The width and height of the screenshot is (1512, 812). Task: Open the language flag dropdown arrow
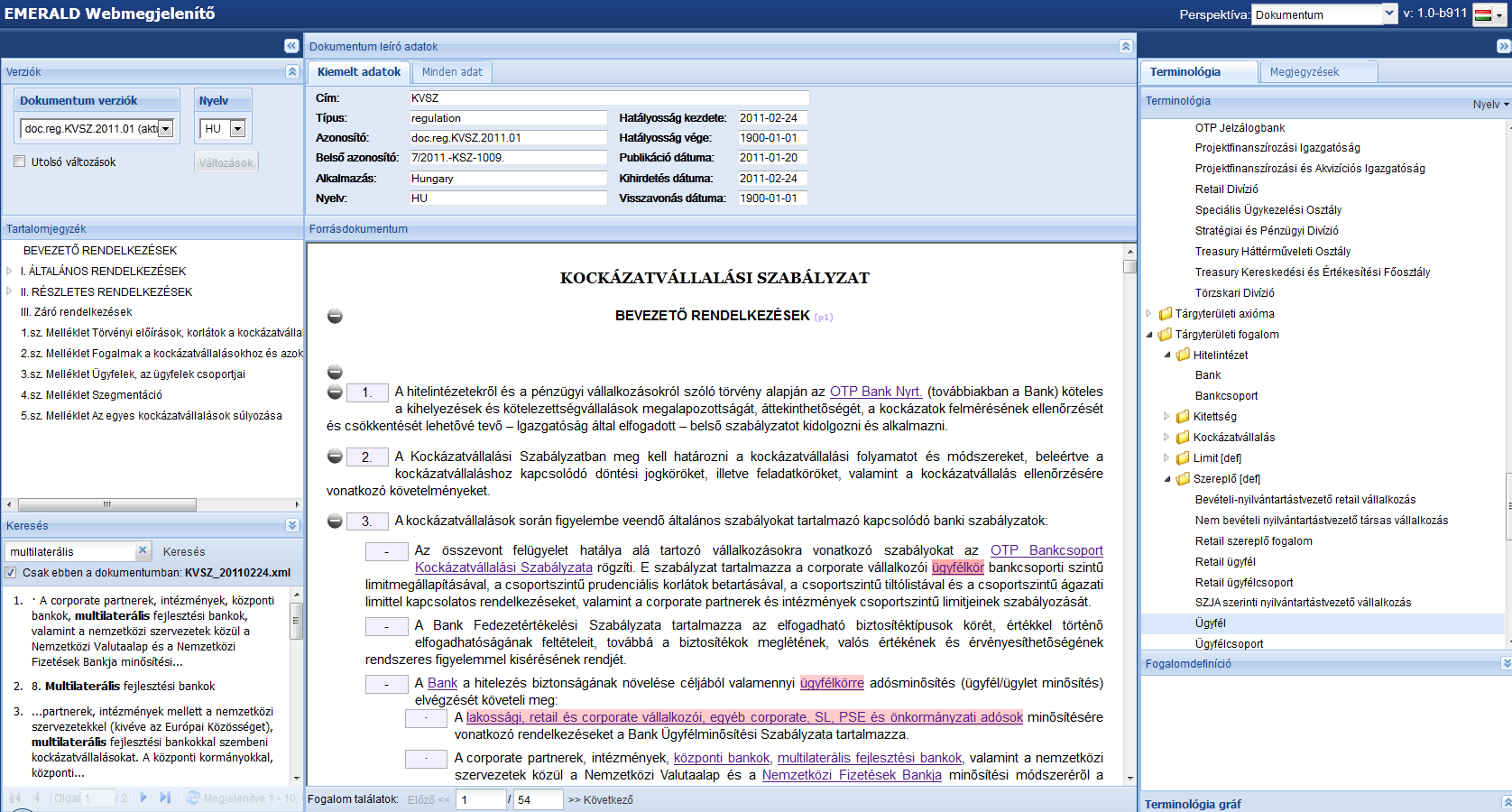[1501, 14]
